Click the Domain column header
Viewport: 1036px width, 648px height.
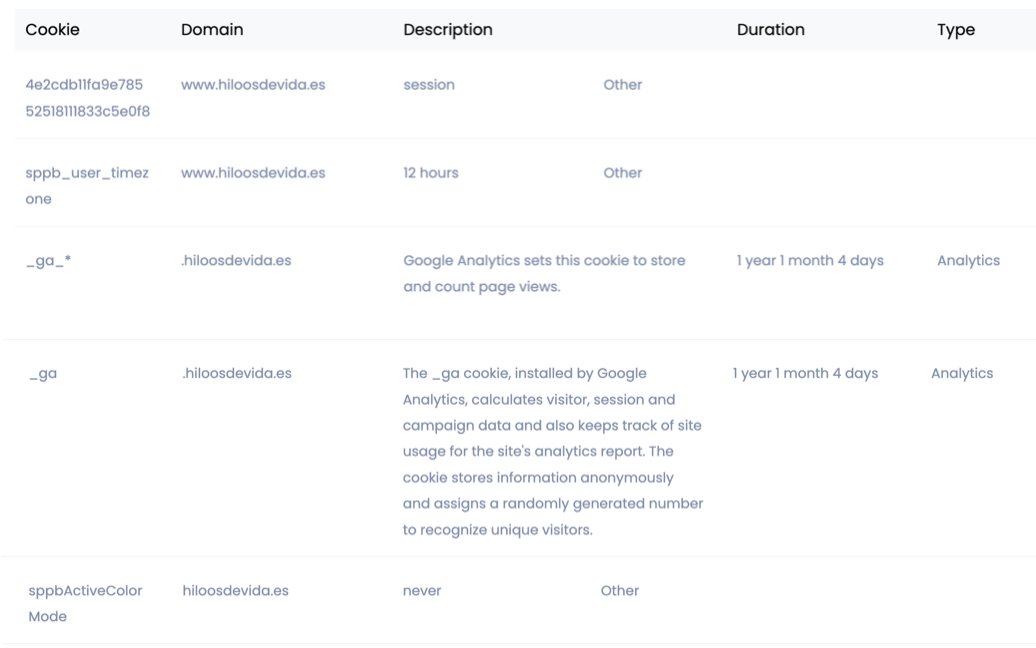[212, 30]
